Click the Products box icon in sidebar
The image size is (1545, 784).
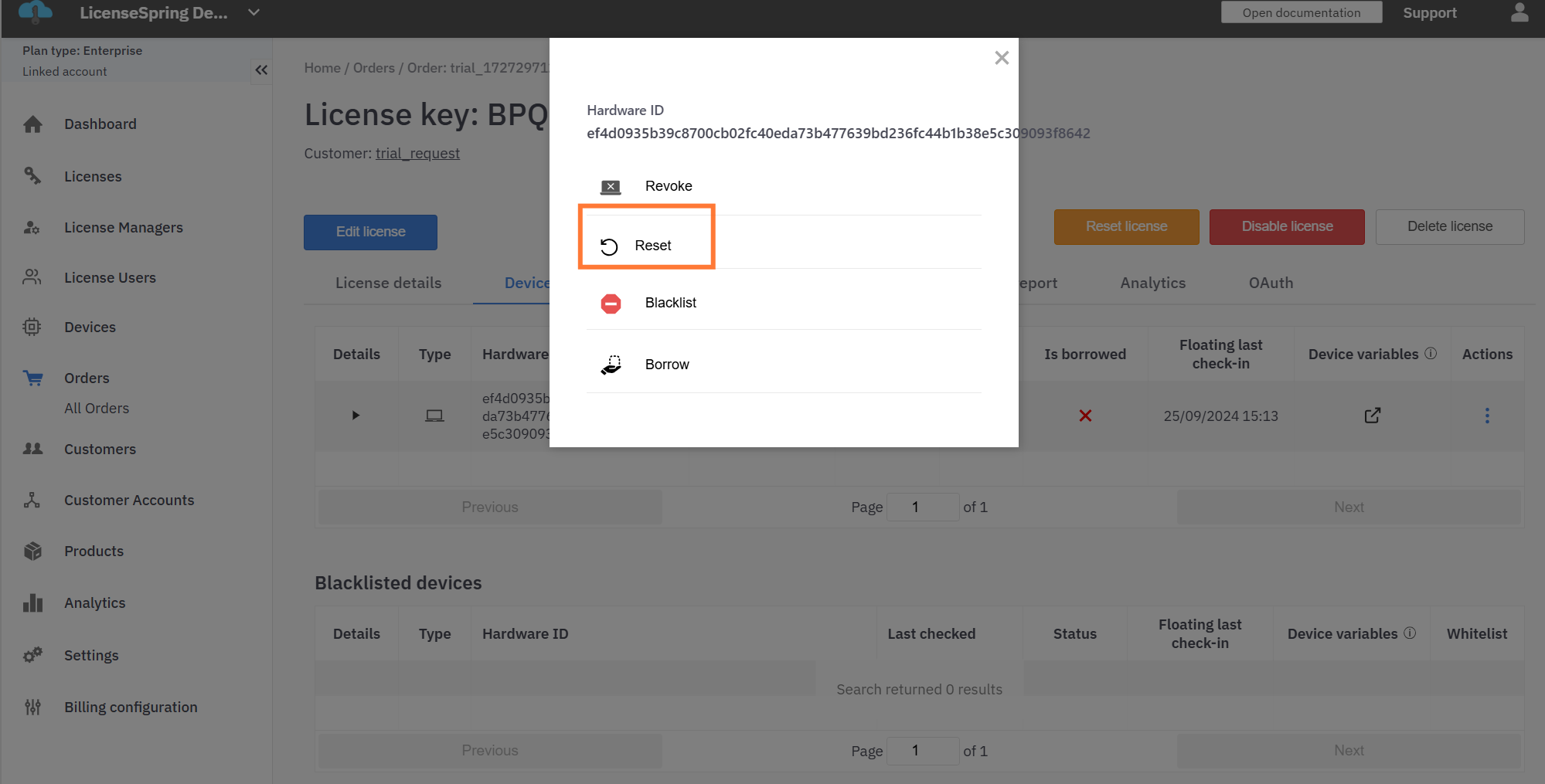click(32, 552)
